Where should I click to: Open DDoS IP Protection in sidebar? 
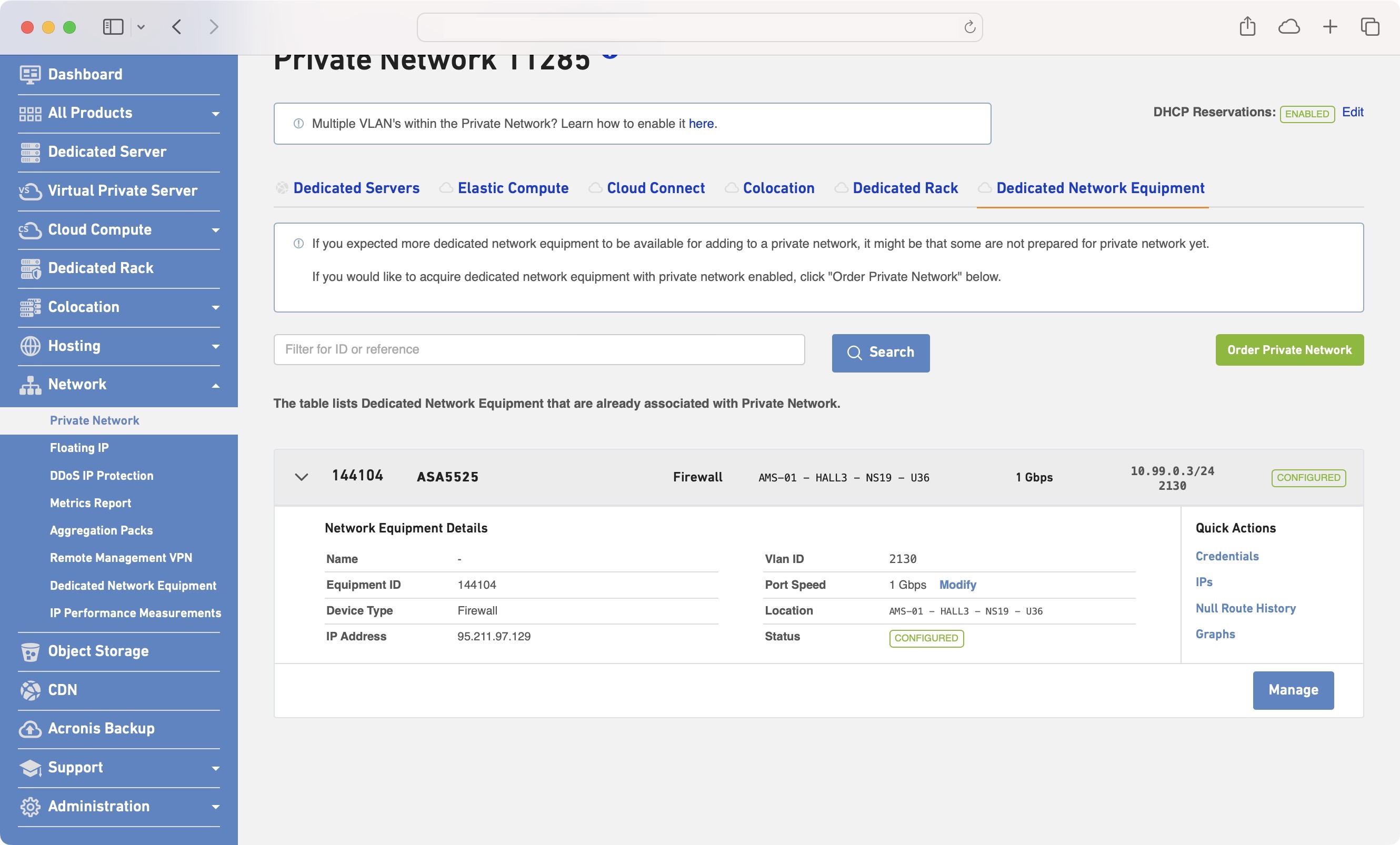coord(102,475)
